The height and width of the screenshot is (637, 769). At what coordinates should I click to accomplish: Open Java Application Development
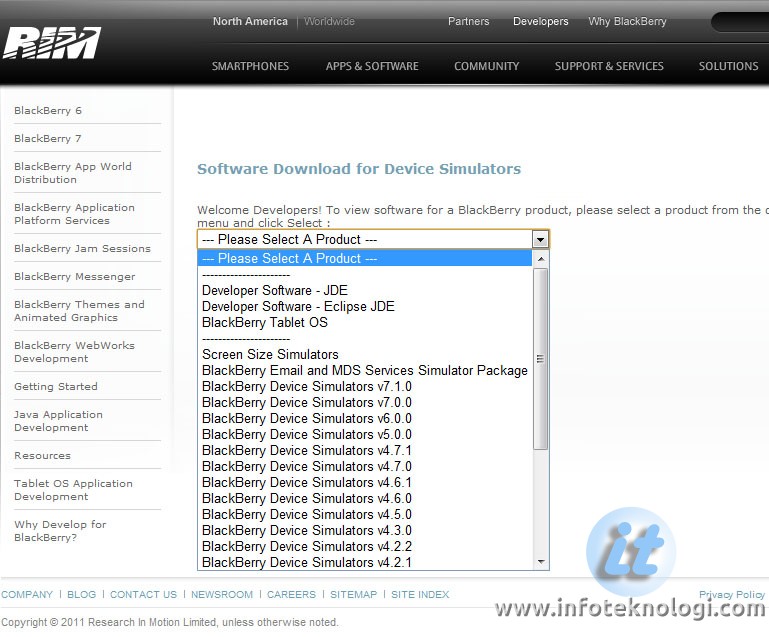[x=58, y=421]
